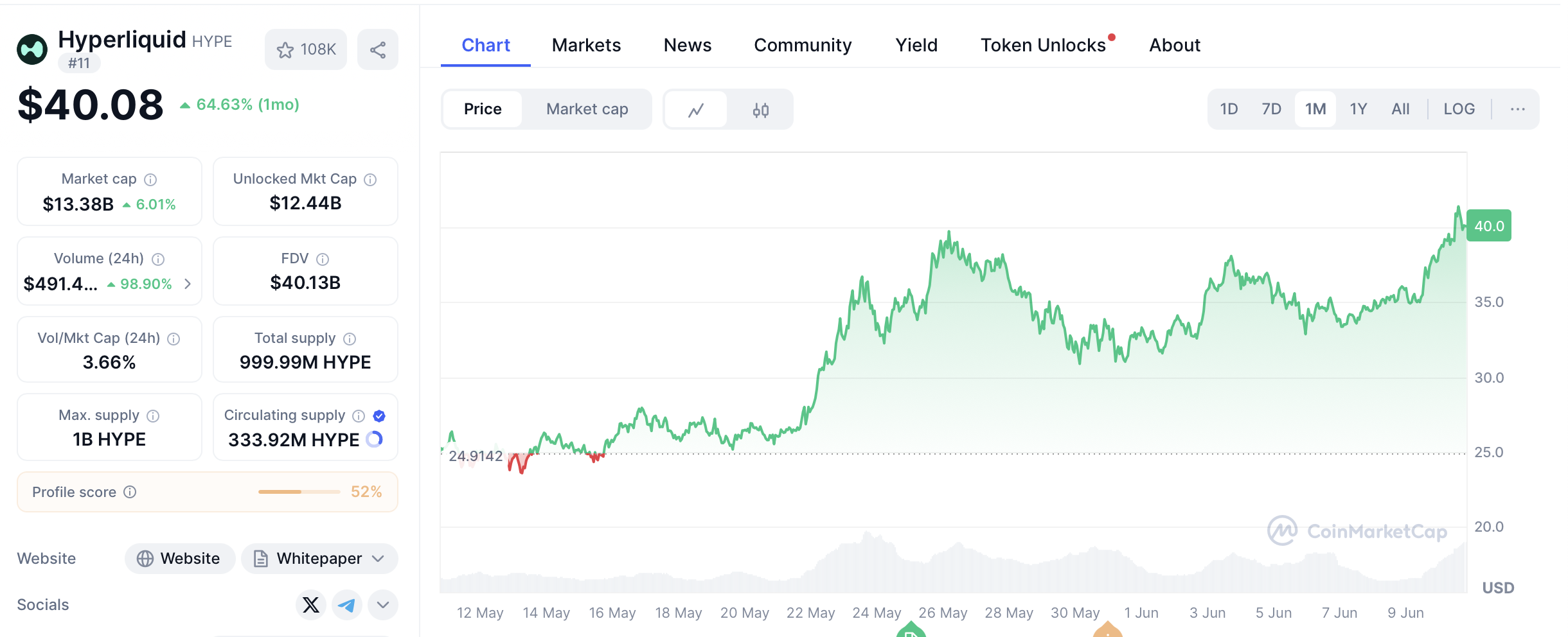Add Hyperliquid to watchlist via star icon
This screenshot has width=1568, height=637.
[286, 49]
